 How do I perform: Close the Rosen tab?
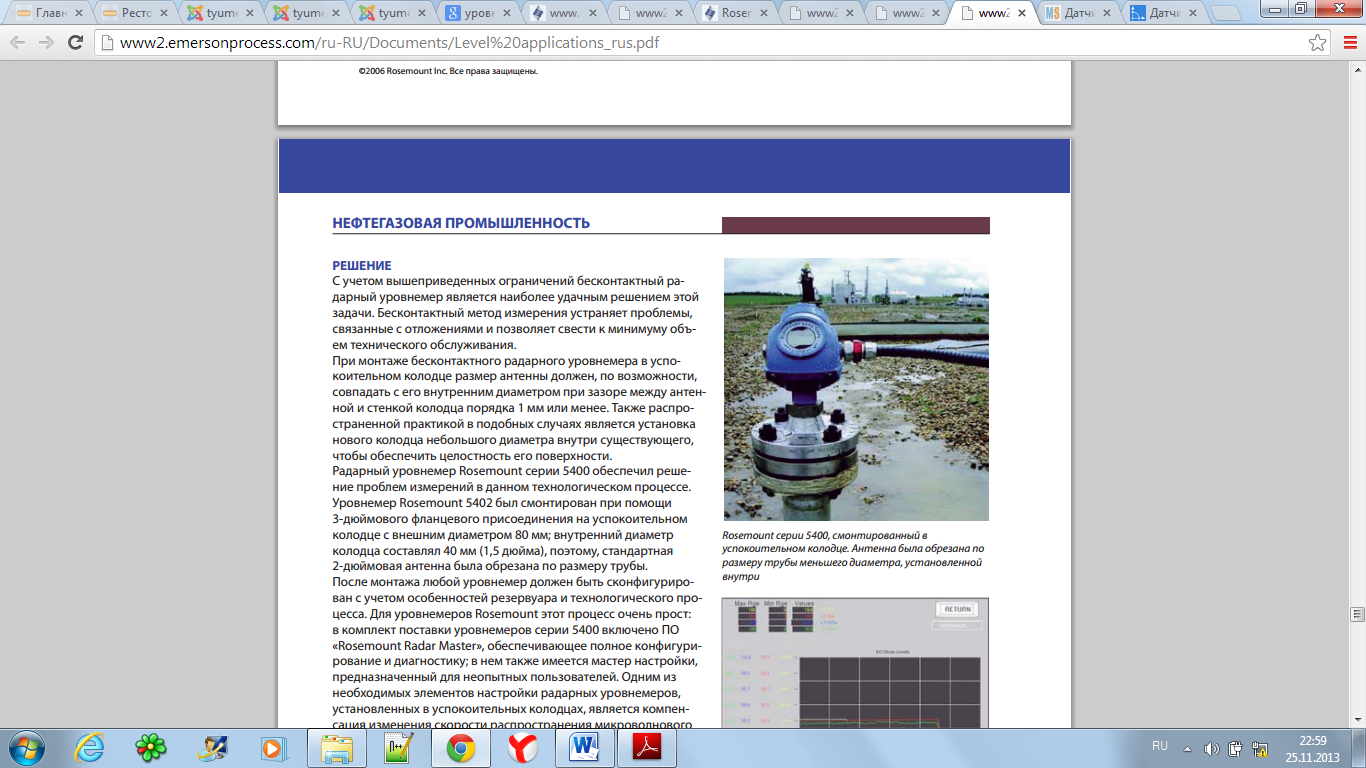pyautogui.click(x=762, y=14)
